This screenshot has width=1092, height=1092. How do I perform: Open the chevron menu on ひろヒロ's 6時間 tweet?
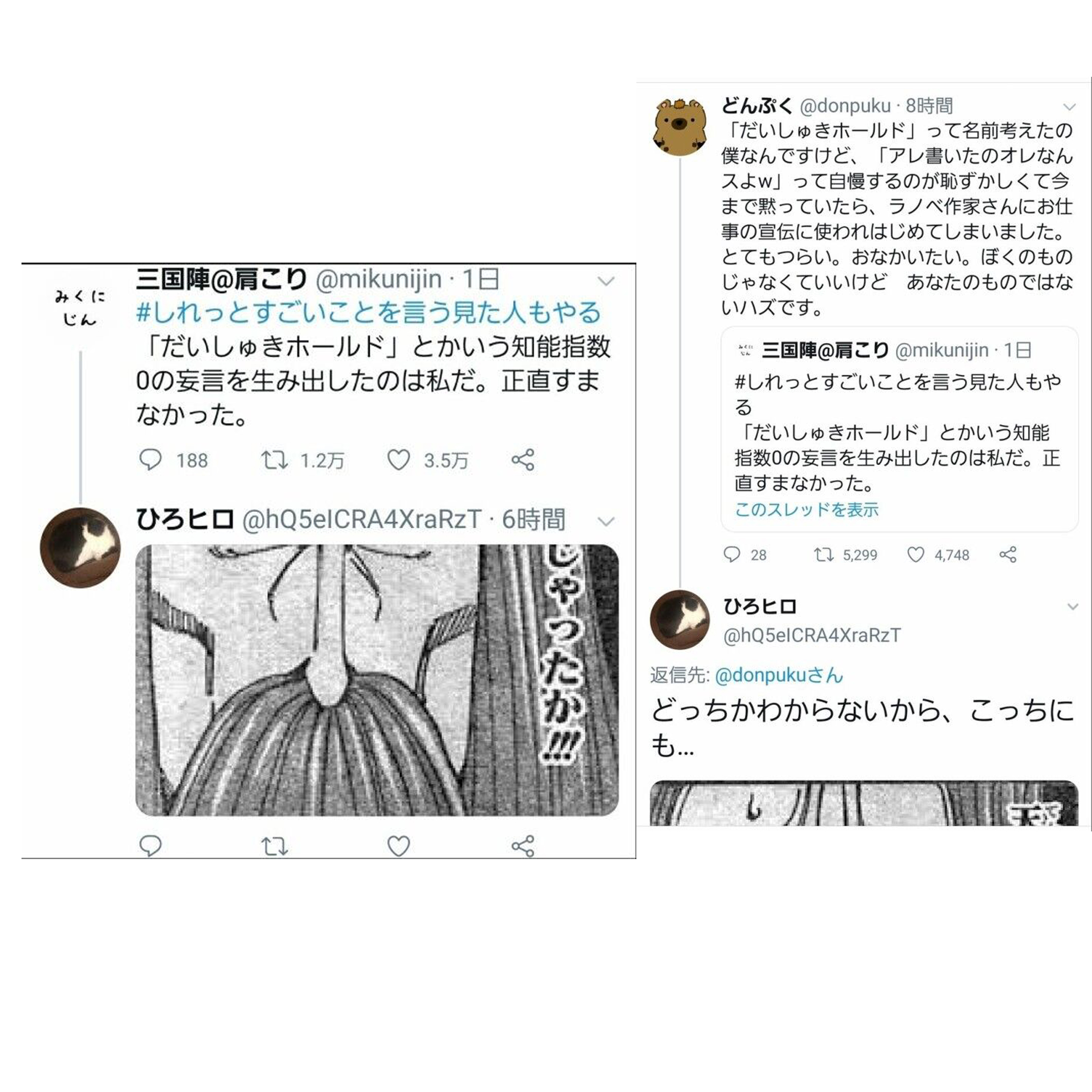[606, 521]
